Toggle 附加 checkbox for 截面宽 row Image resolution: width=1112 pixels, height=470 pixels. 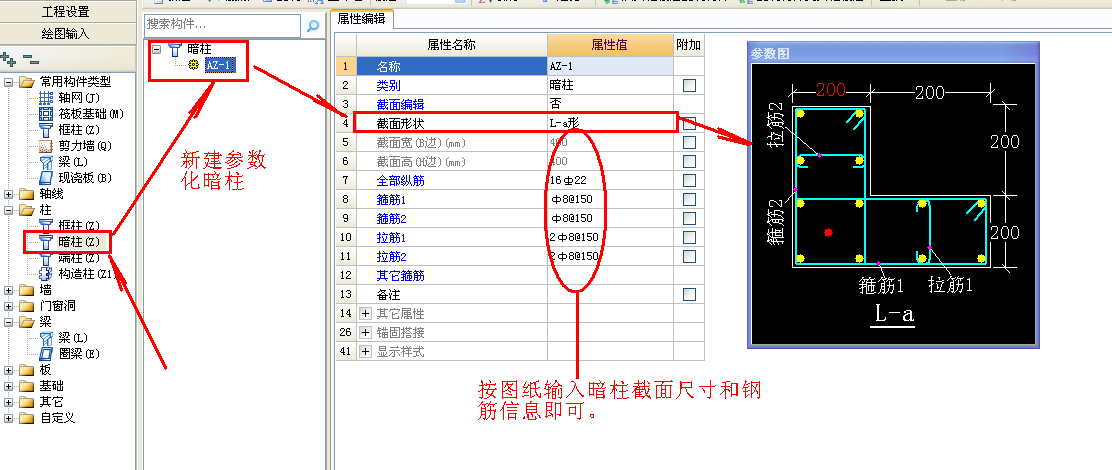(689, 142)
